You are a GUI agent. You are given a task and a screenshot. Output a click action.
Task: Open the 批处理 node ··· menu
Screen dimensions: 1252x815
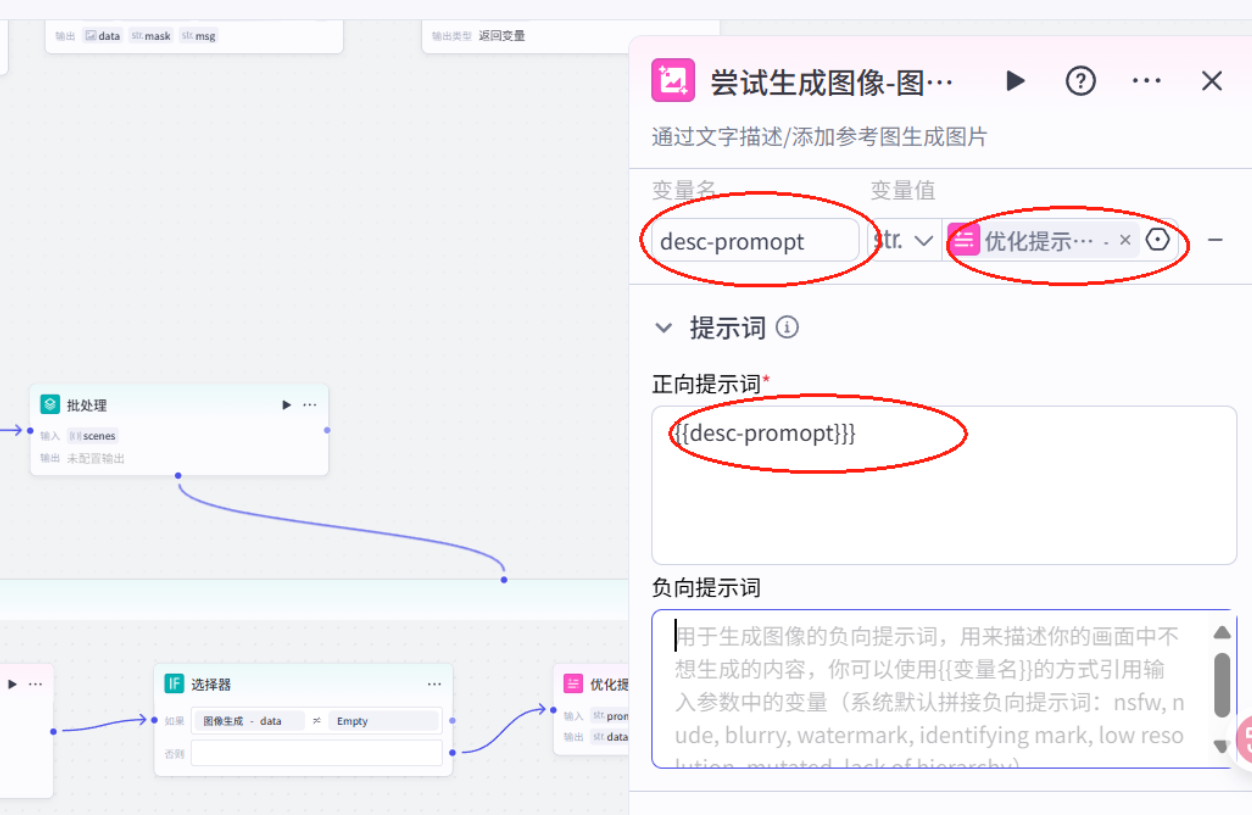[x=310, y=404]
